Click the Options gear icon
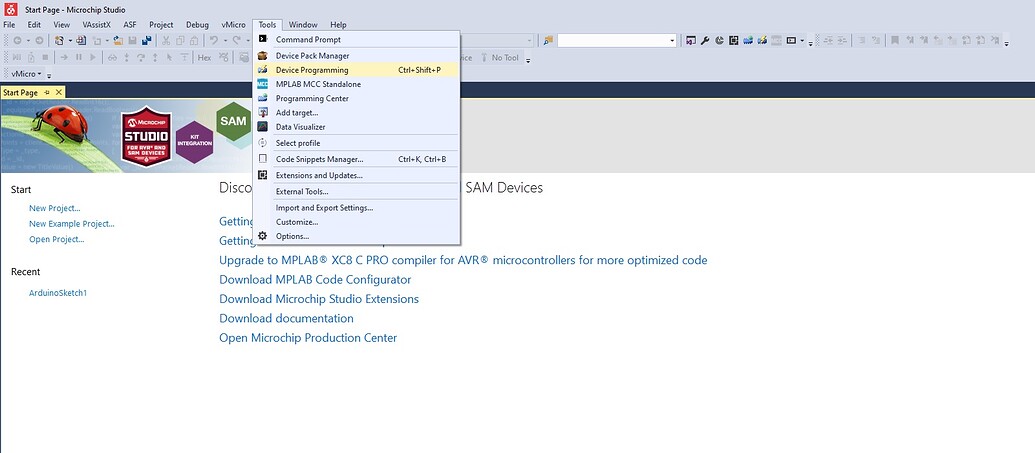This screenshot has height=453, width=1035. [263, 236]
